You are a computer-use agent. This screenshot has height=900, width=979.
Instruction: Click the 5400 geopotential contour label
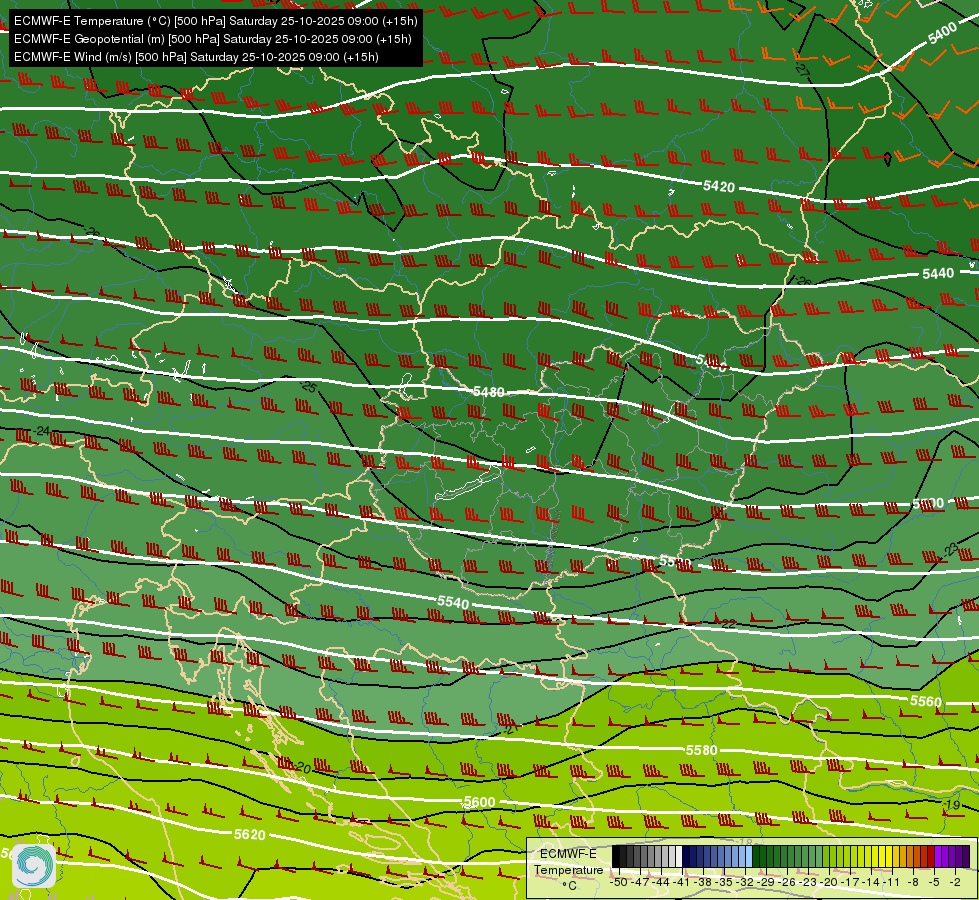(x=942, y=32)
